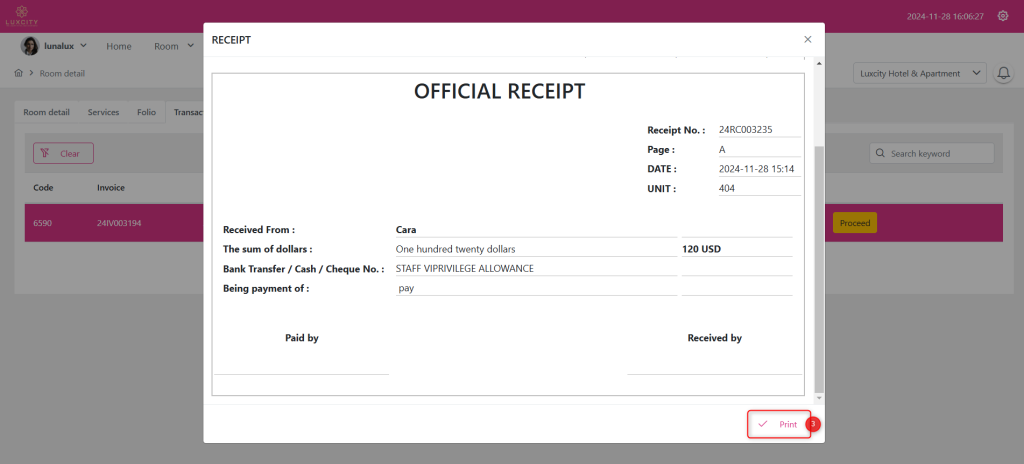Open Luxcity Hotel & Apartment selector
Screen dimensions: 1024x464
(919, 74)
